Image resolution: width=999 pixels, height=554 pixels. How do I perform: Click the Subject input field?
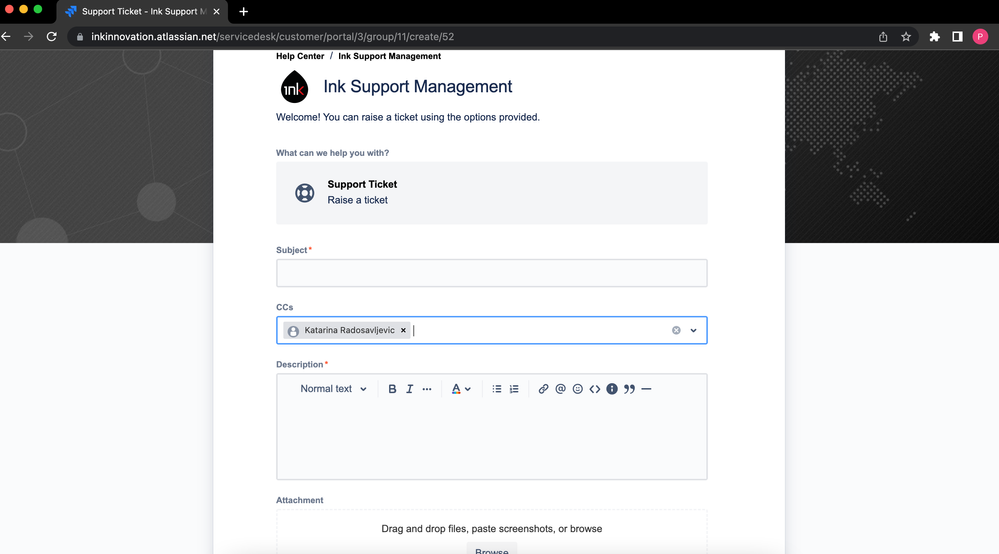(492, 273)
